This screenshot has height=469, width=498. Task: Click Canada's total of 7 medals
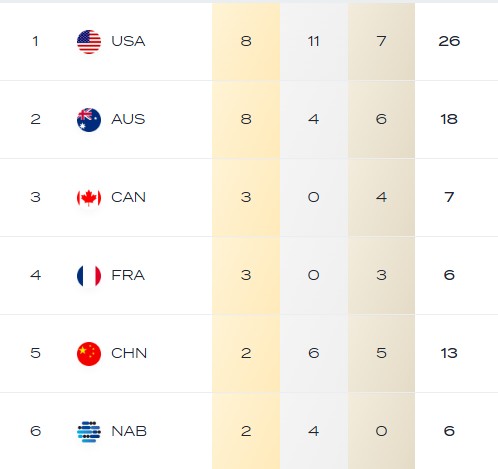pos(449,197)
